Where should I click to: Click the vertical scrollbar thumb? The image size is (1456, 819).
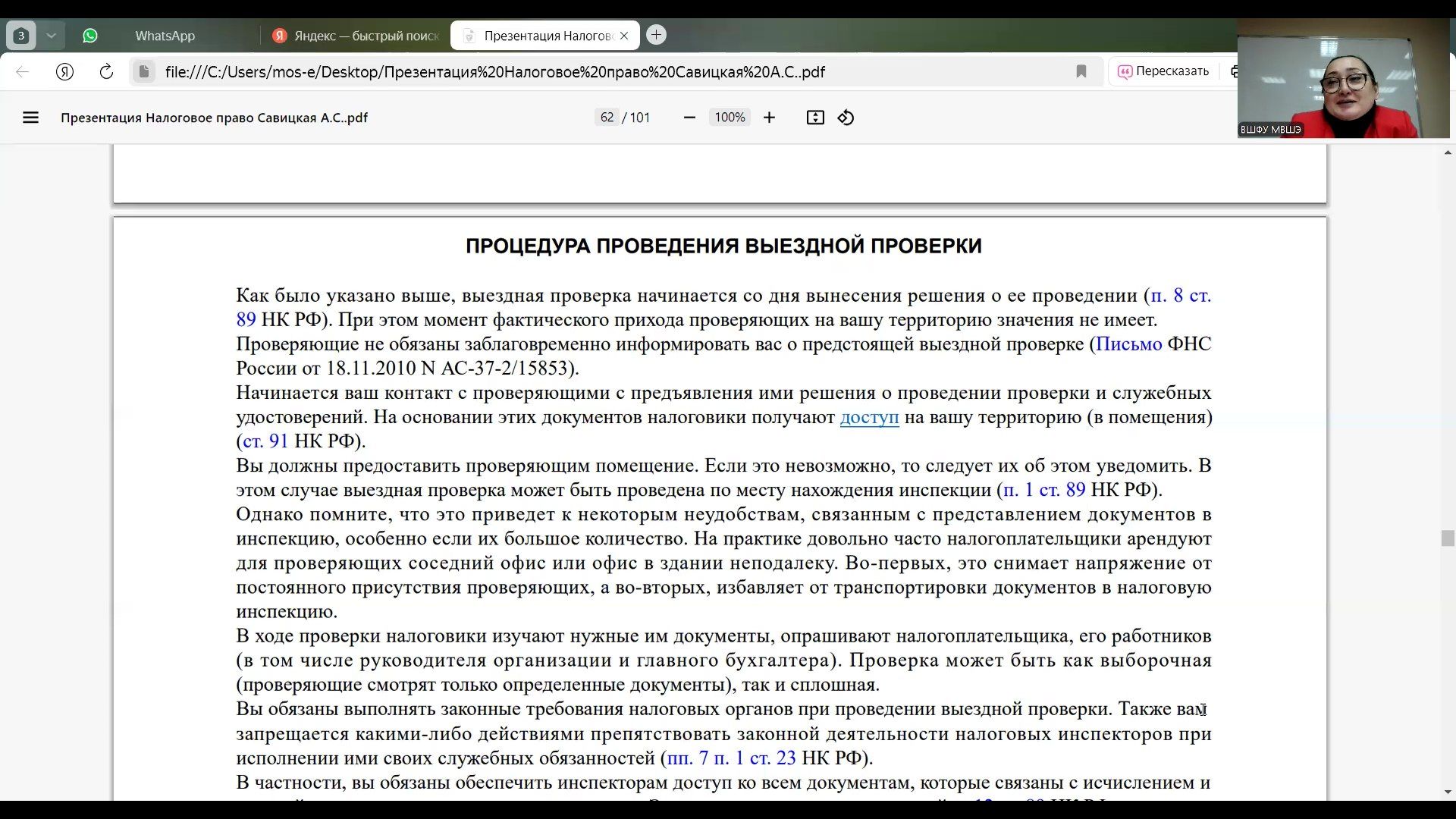pos(1447,538)
